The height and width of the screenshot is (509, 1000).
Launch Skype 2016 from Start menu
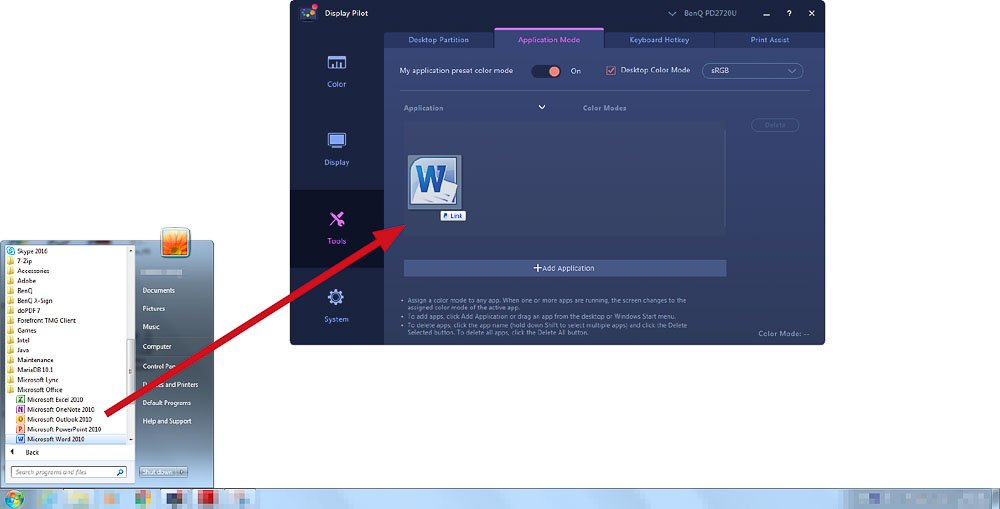pos(27,251)
